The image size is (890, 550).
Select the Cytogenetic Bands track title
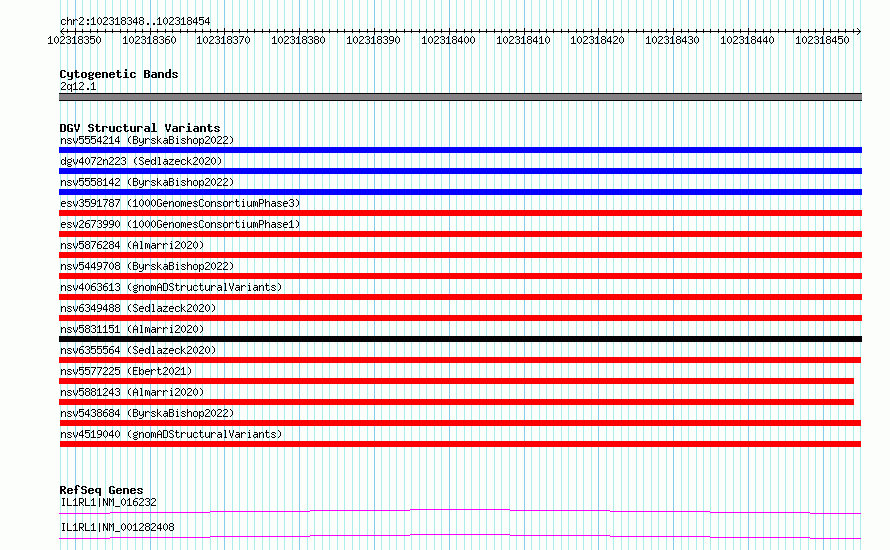point(119,74)
